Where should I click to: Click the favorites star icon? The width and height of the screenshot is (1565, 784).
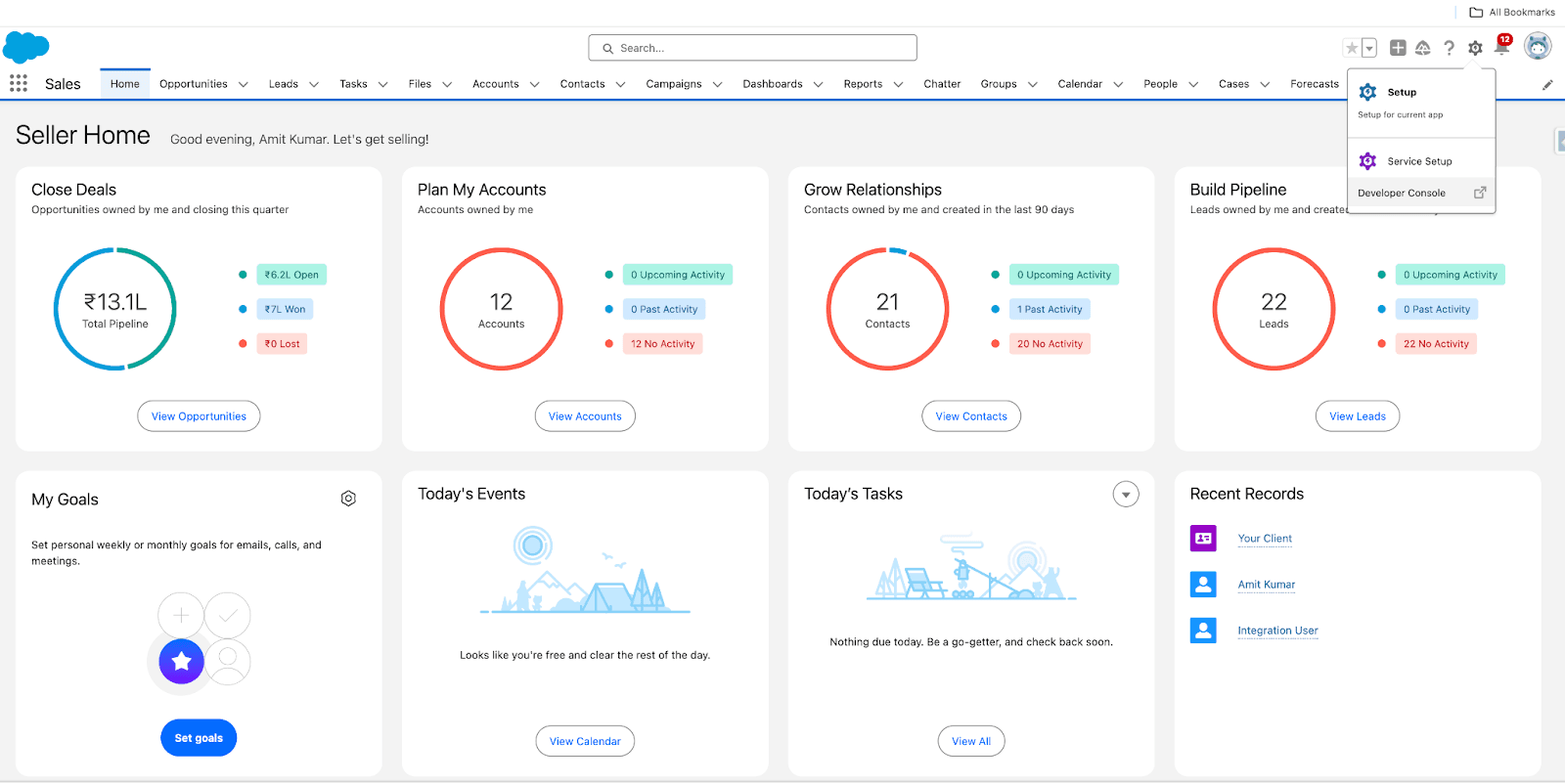coord(1352,48)
